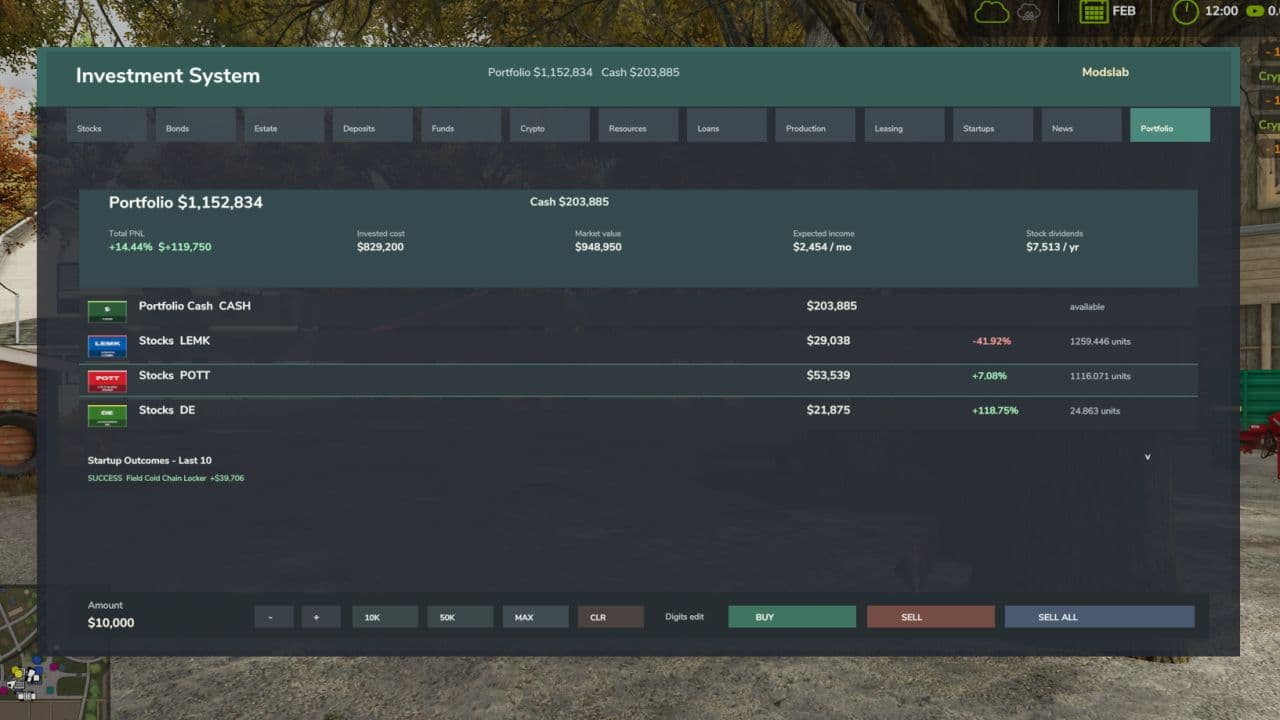Click the SELL ALL button

point(1100,617)
